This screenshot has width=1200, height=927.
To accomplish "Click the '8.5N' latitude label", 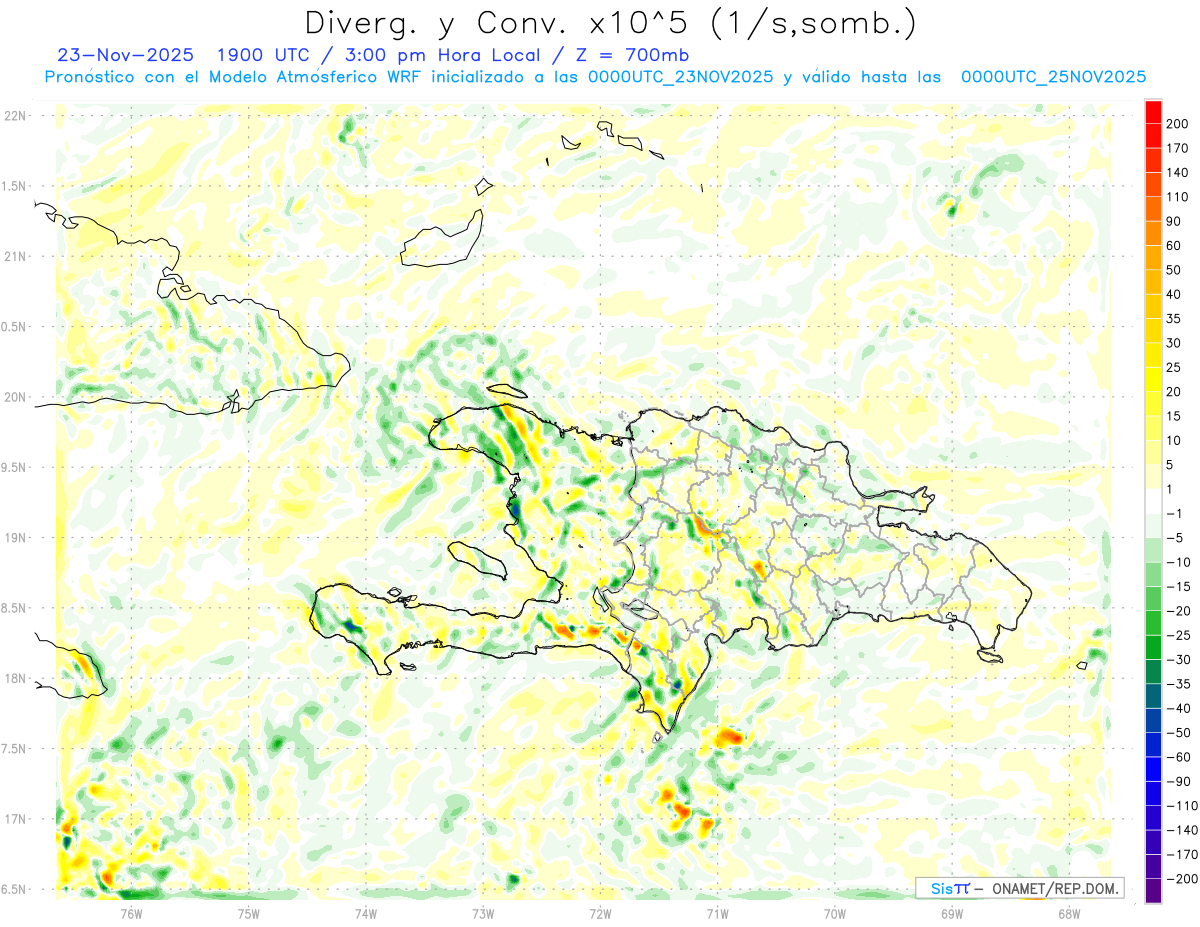I will pyautogui.click(x=15, y=608).
